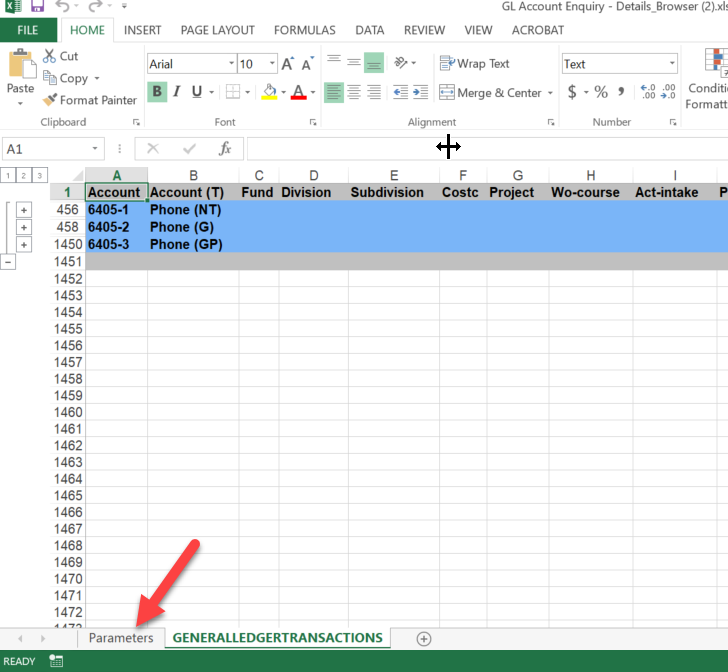
Task: Open the FILE tab
Action: click(x=28, y=30)
